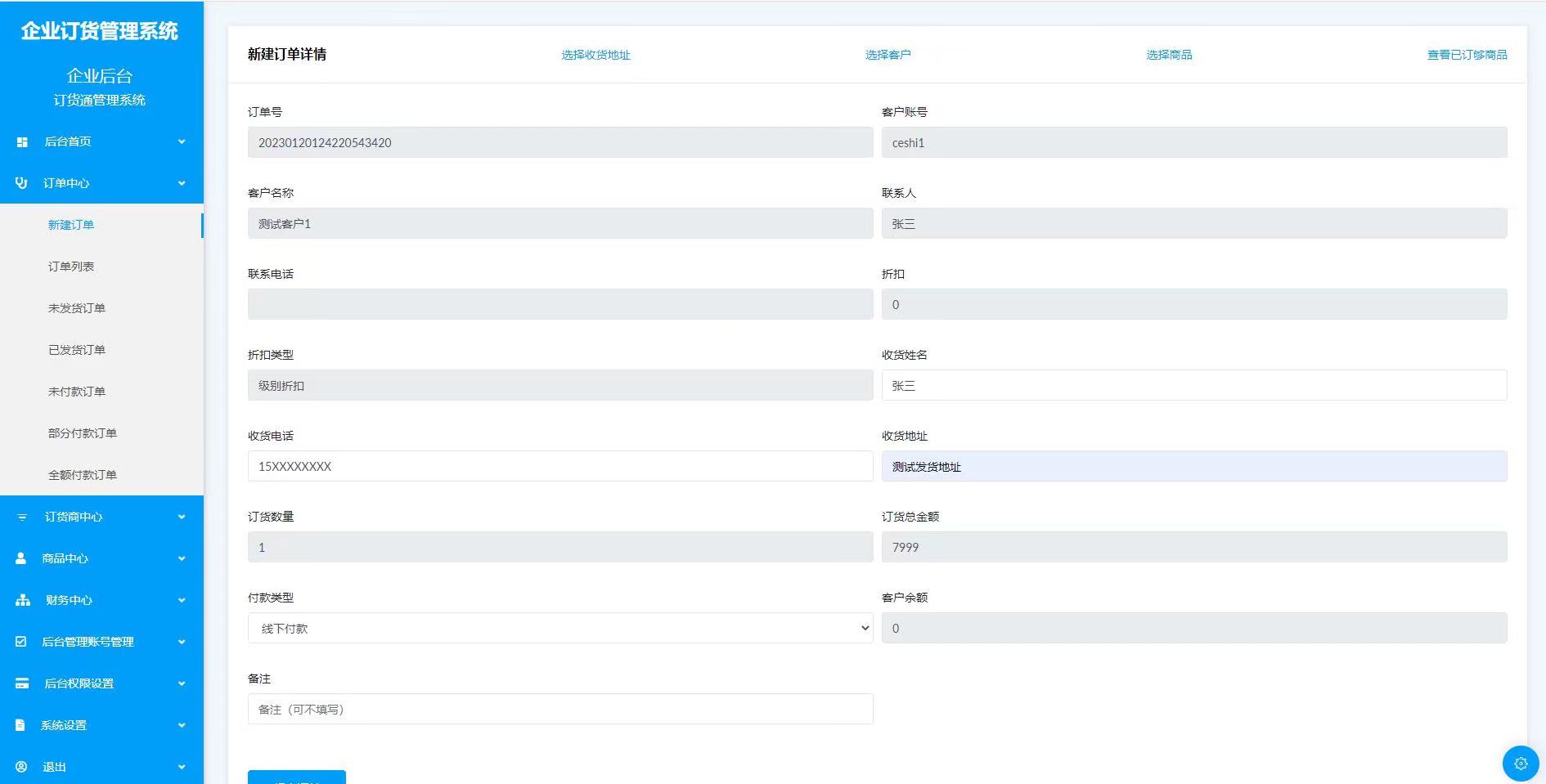Click the 后台管理账号管理 checkbox icon
The height and width of the screenshot is (784, 1546).
tap(21, 642)
